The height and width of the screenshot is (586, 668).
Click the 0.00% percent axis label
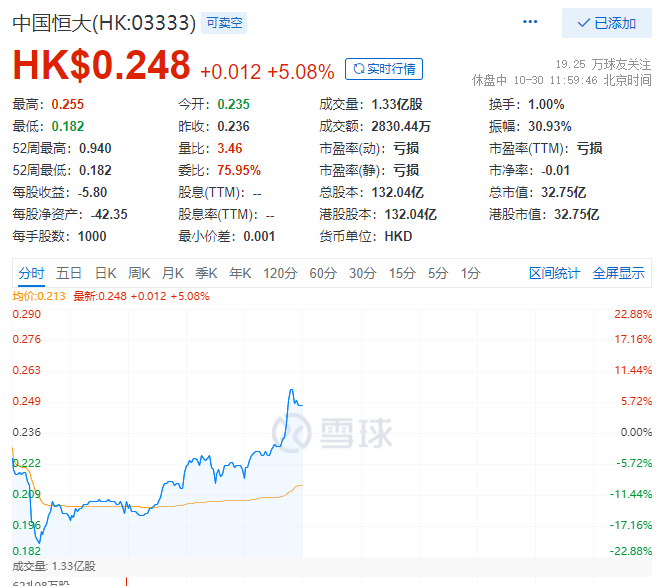(x=636, y=432)
